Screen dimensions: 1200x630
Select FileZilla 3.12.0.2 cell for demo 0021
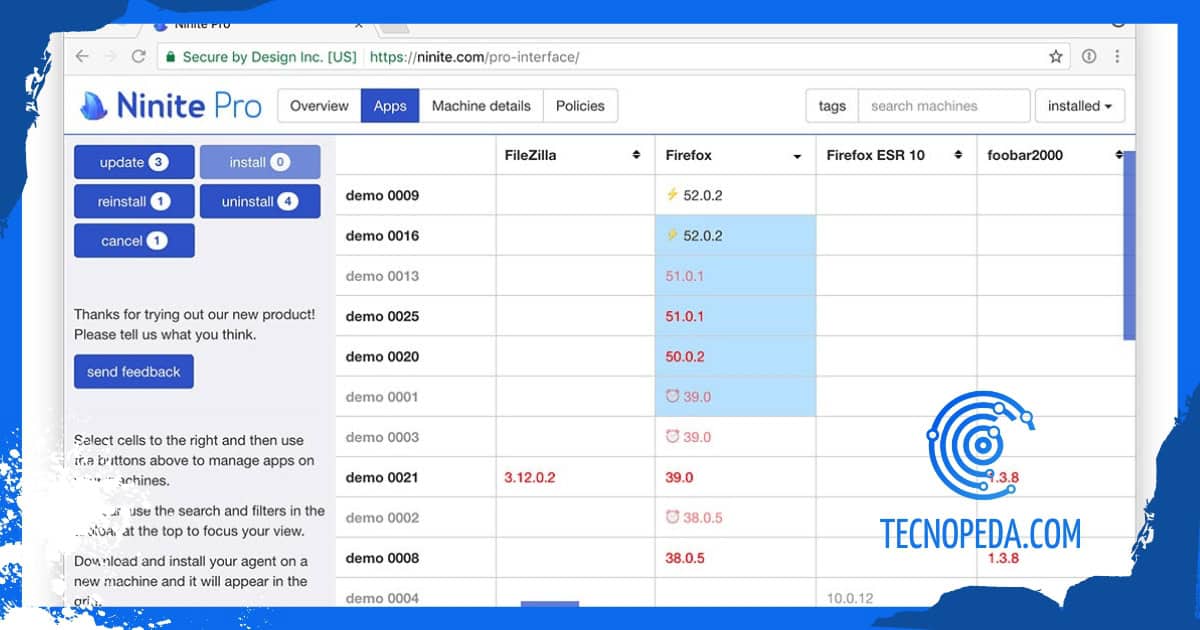575,477
